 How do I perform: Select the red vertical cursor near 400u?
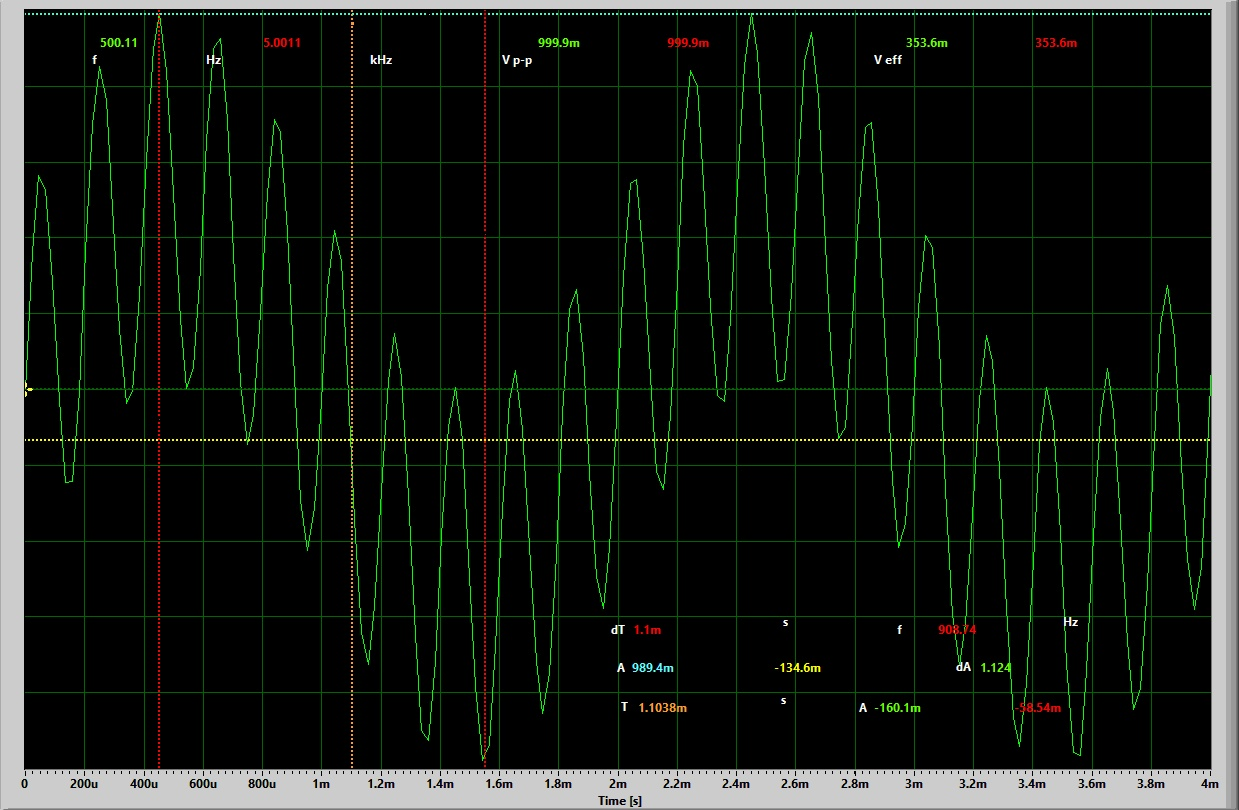click(159, 390)
